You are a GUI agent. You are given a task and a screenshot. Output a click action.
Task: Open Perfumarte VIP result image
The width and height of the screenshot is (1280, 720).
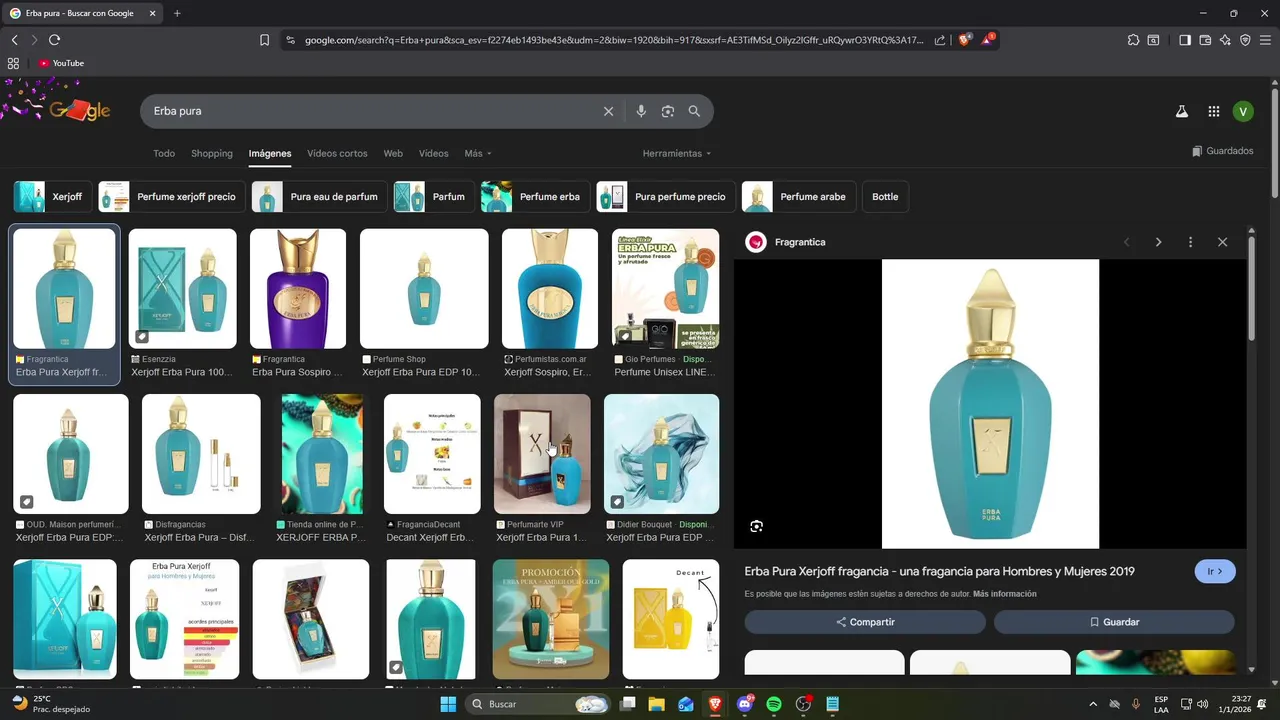[x=542, y=454]
